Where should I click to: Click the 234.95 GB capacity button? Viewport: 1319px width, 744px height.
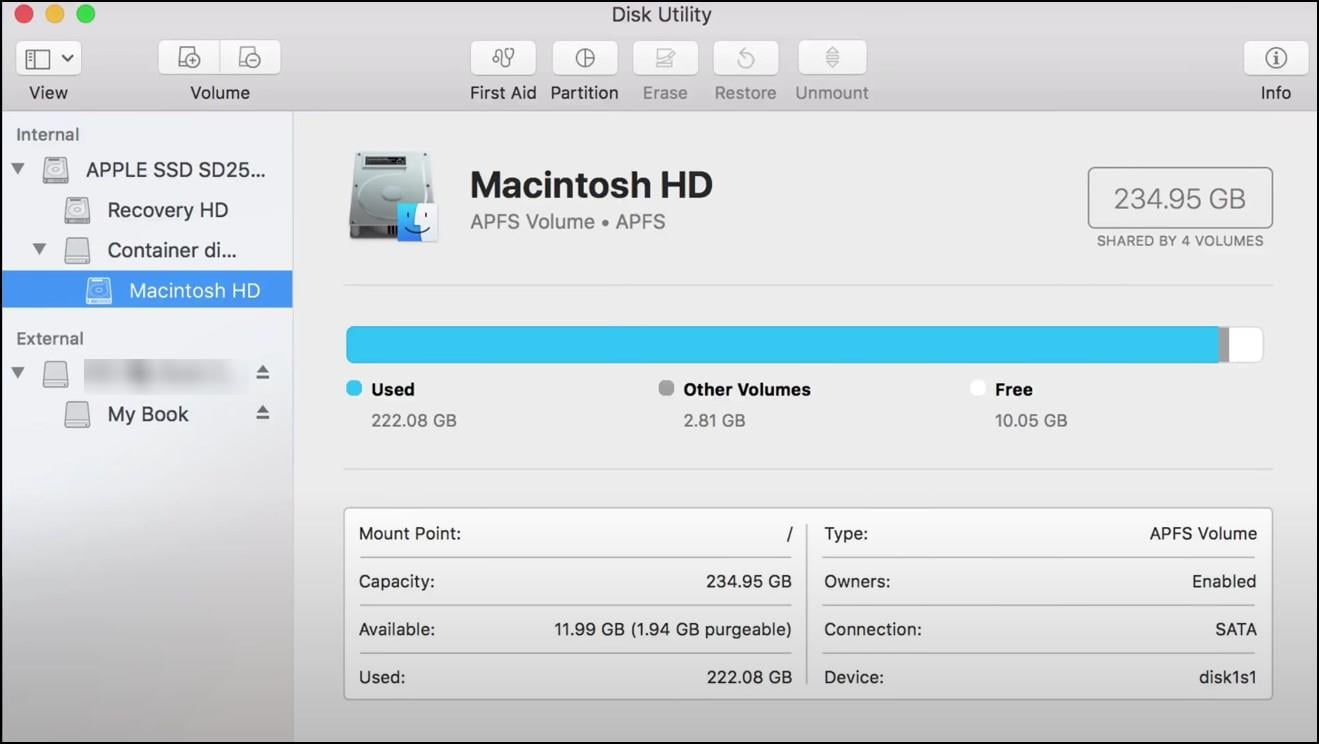[x=1179, y=198]
